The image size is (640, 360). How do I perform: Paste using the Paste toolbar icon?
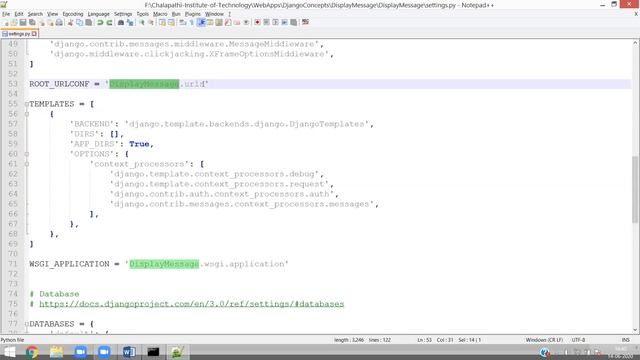point(88,22)
